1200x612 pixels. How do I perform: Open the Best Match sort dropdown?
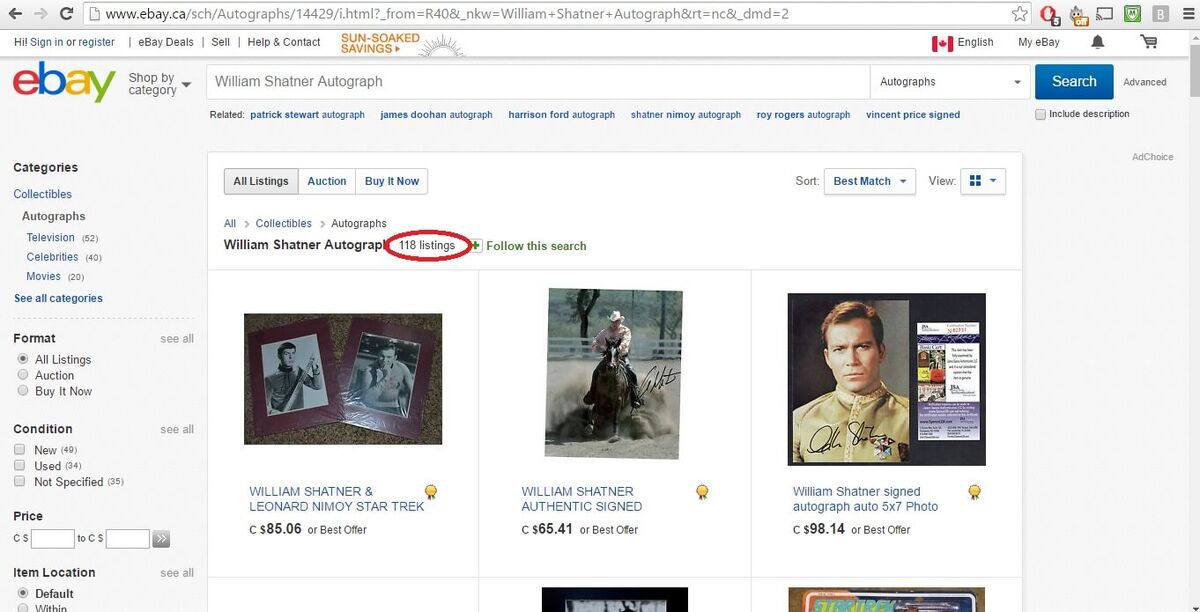pyautogui.click(x=869, y=181)
